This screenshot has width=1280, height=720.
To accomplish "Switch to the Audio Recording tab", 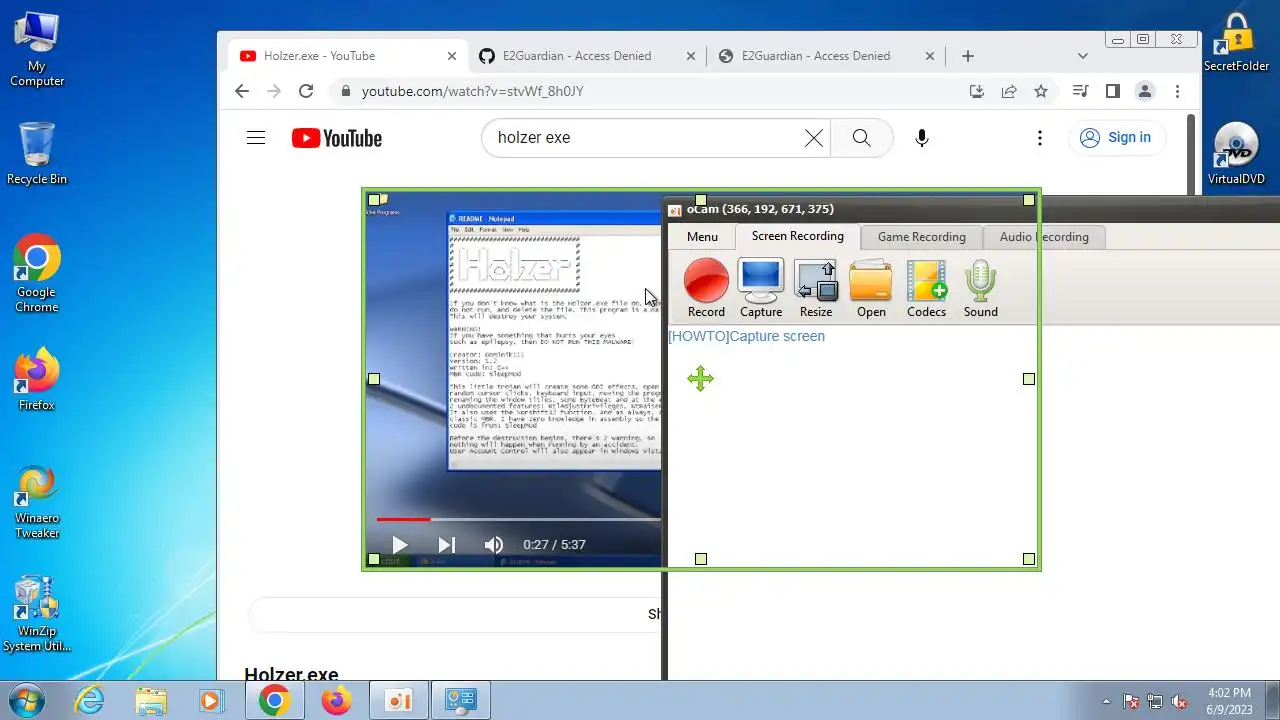I will [1044, 237].
